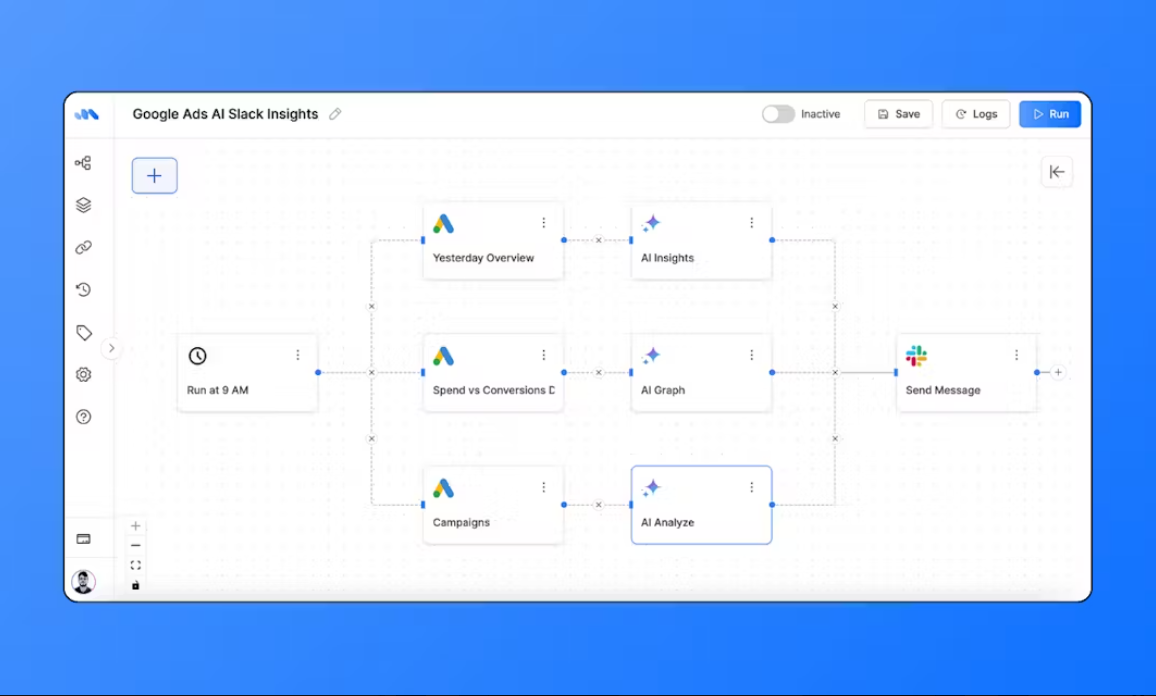Click the billing card icon in sidebar
Viewport: 1156px width, 696px height.
coord(83,539)
